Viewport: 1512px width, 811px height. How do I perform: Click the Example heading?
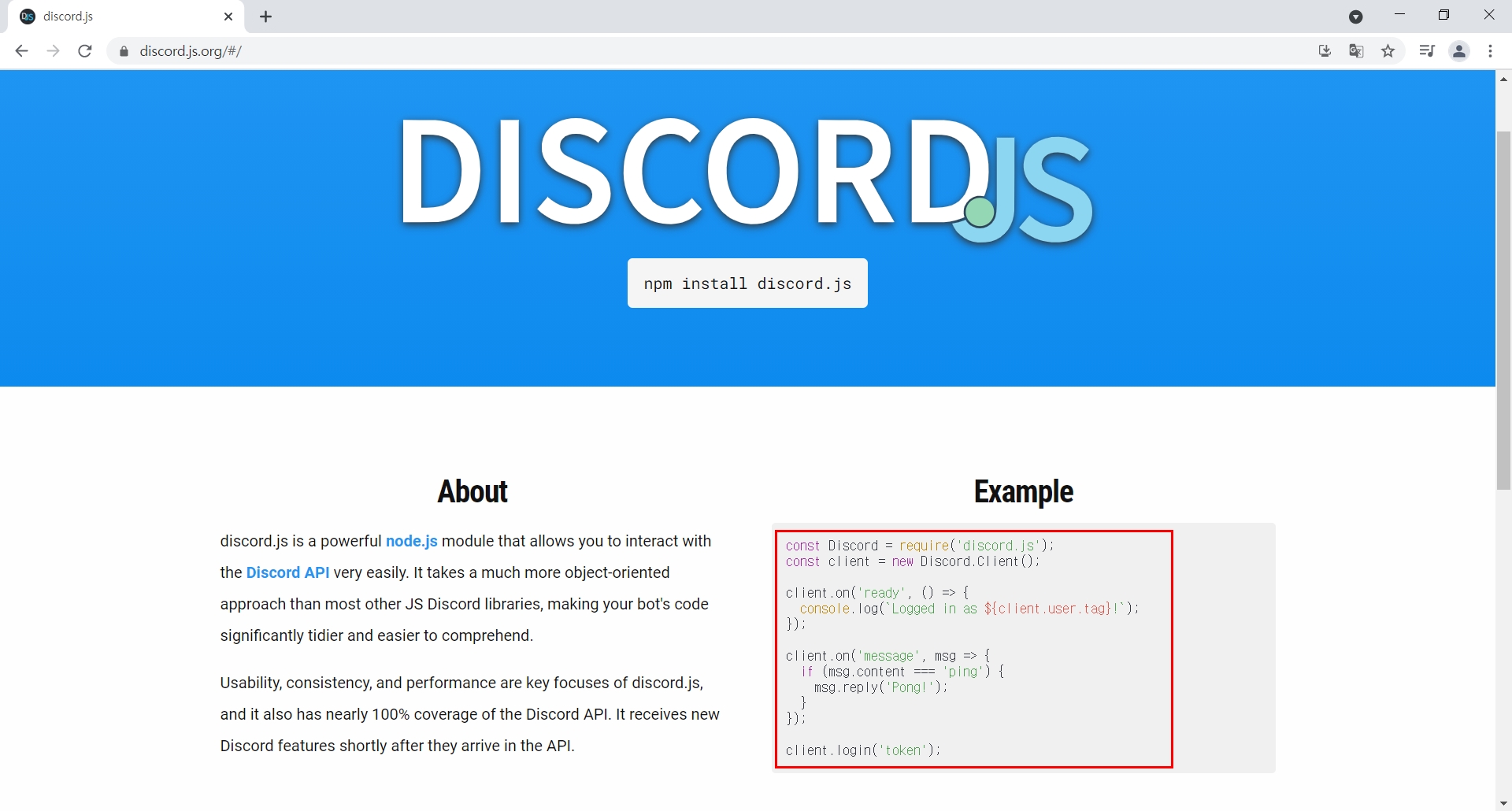pyautogui.click(x=1024, y=491)
